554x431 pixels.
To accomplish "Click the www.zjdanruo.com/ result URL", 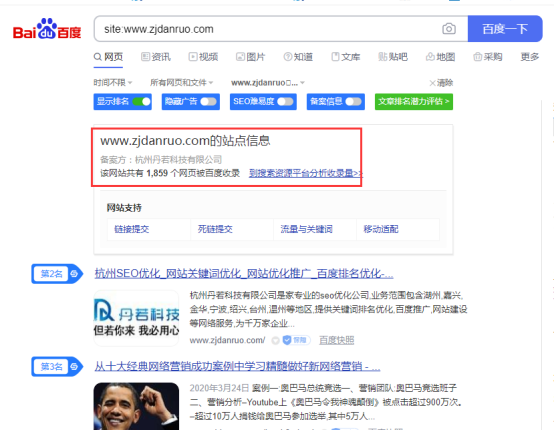I will [x=227, y=340].
